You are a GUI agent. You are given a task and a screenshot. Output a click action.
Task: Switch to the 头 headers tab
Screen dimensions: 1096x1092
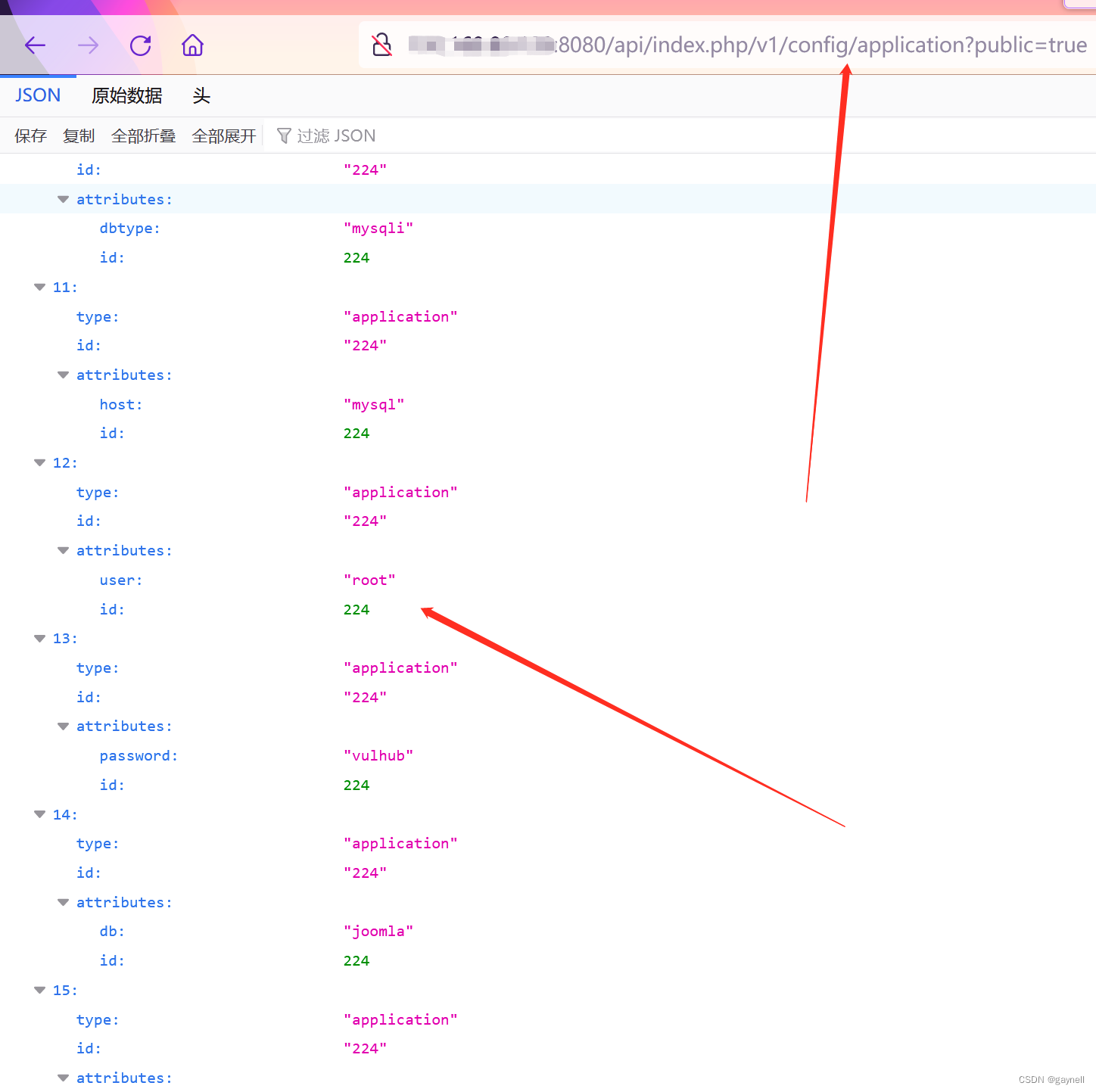201,95
